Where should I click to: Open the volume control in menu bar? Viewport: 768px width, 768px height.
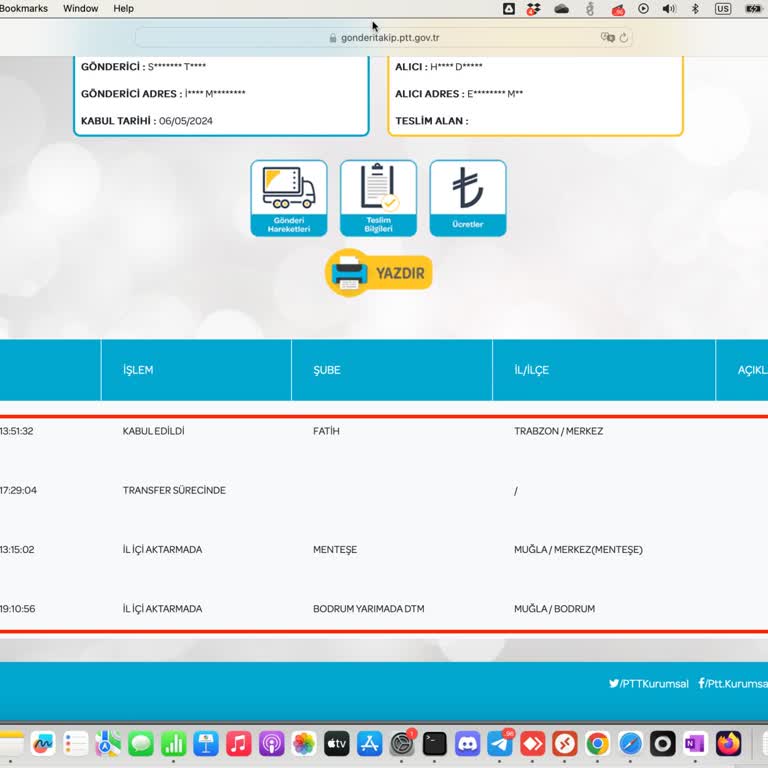(669, 8)
